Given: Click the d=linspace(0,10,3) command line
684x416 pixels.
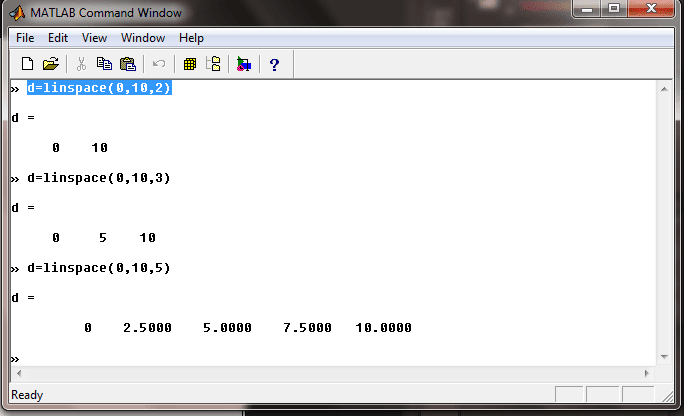Looking at the screenshot, I should 99,178.
